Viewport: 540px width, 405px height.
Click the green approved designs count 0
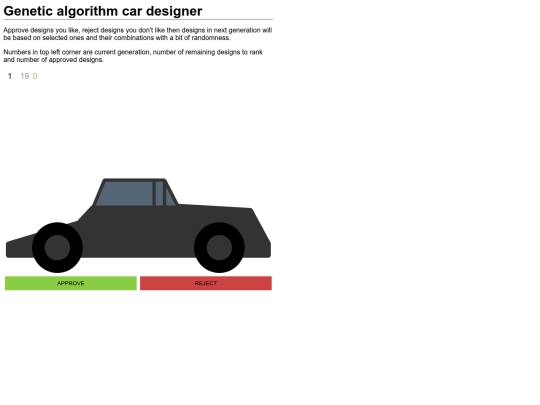(35, 76)
